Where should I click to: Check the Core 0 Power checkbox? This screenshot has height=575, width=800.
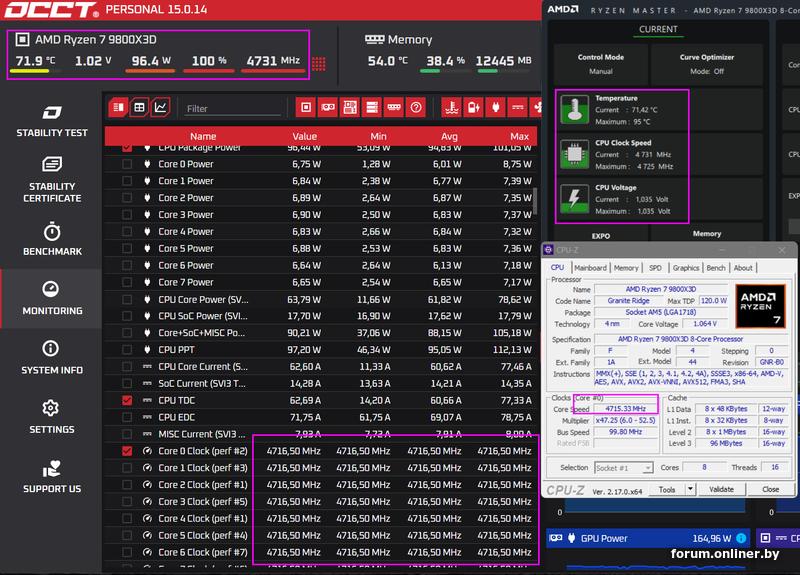(127, 164)
